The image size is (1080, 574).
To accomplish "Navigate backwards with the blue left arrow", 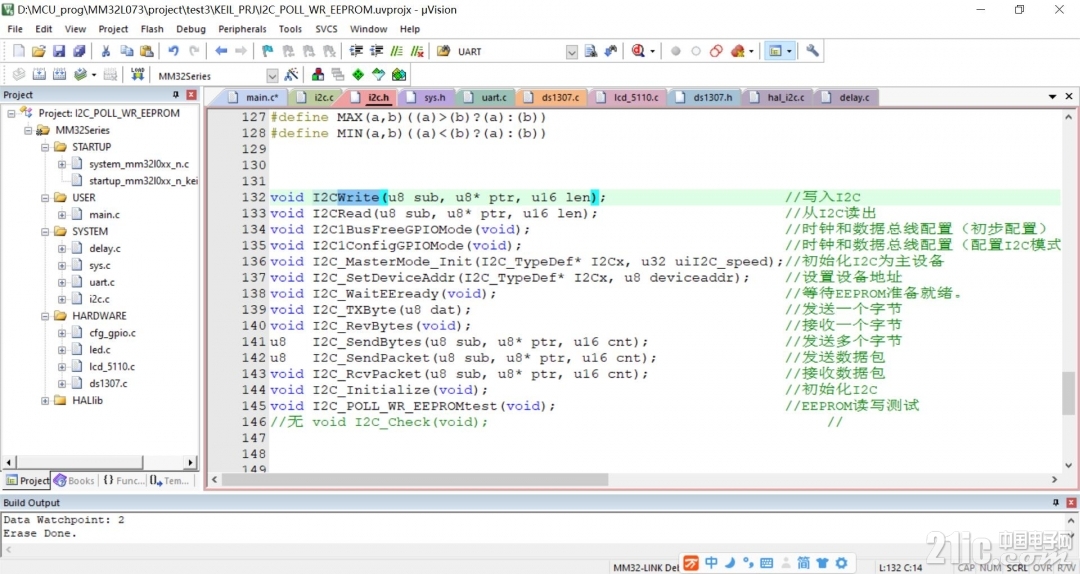I will [221, 51].
